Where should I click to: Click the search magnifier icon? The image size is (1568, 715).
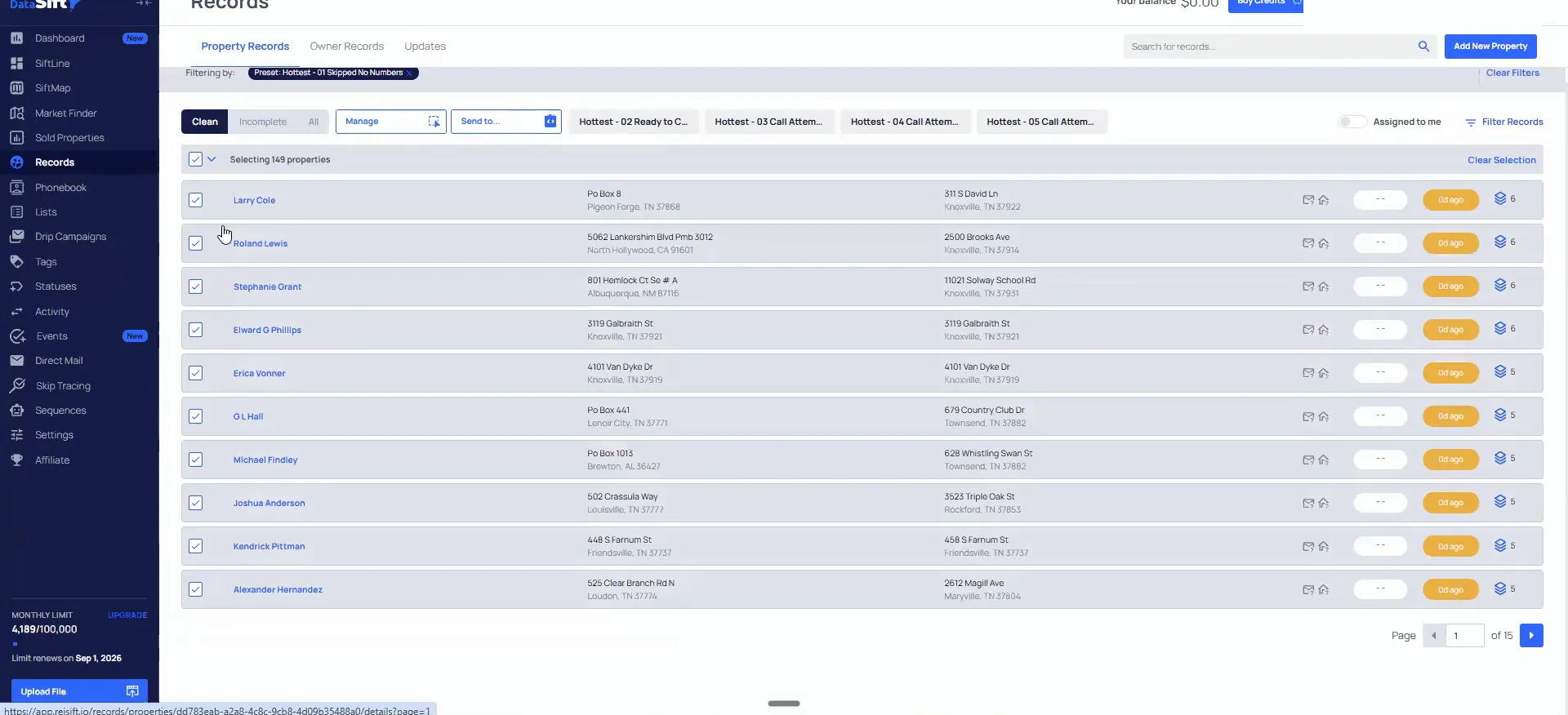coord(1423,47)
